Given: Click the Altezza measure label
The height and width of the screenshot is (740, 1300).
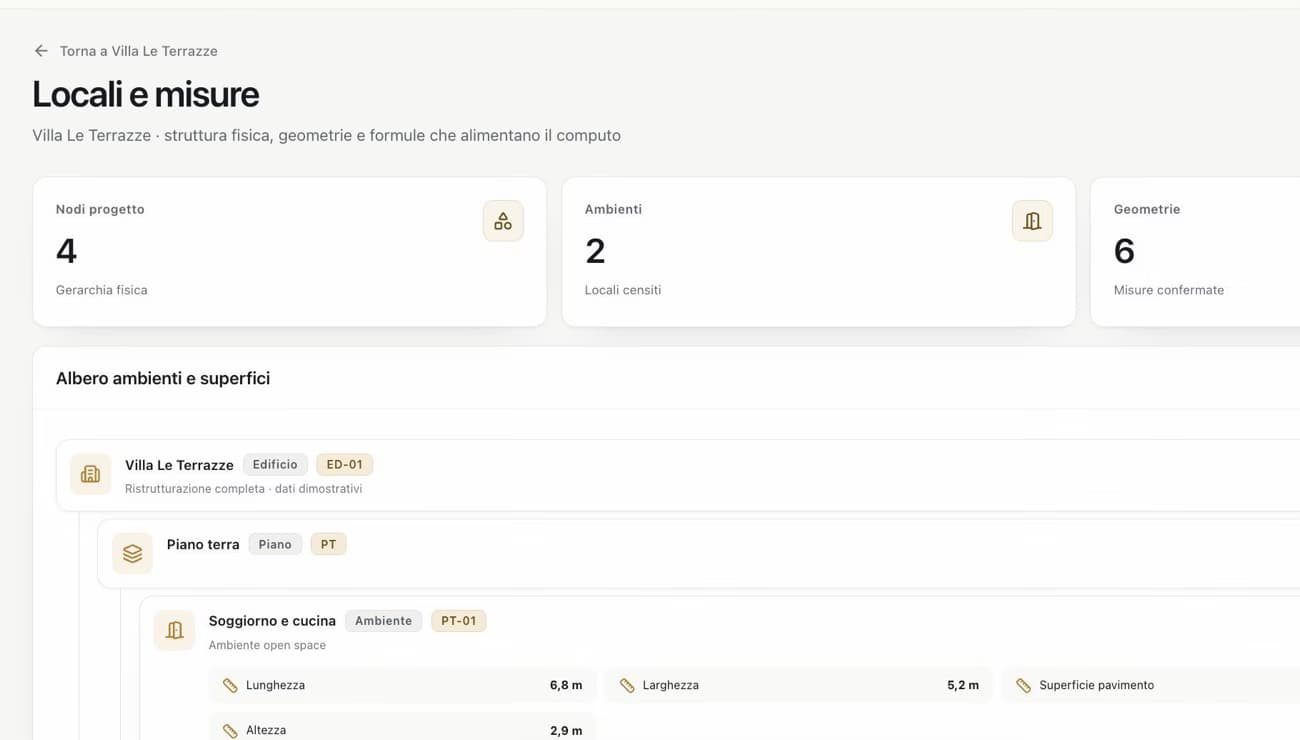Looking at the screenshot, I should 266,731.
